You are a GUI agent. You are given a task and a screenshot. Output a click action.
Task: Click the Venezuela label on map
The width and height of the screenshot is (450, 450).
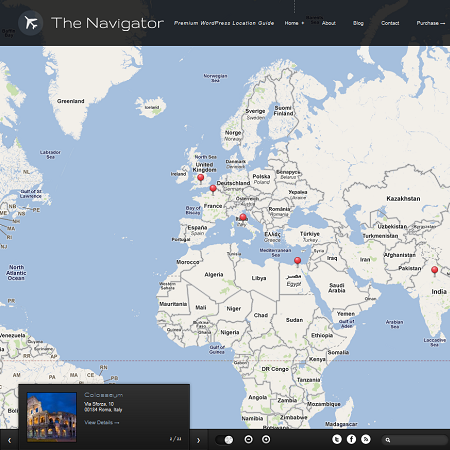tap(12, 335)
